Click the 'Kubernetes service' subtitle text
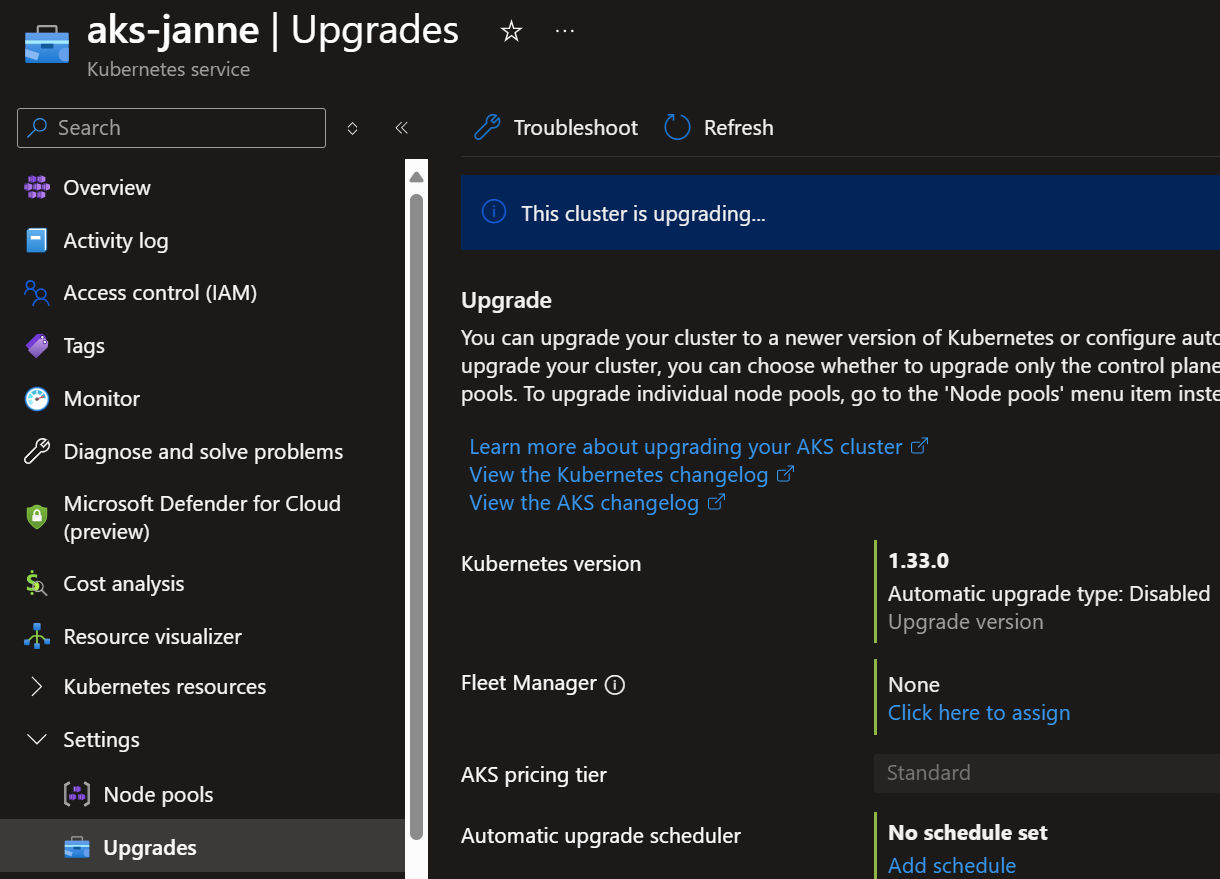The image size is (1220, 879). pyautogui.click(x=169, y=69)
